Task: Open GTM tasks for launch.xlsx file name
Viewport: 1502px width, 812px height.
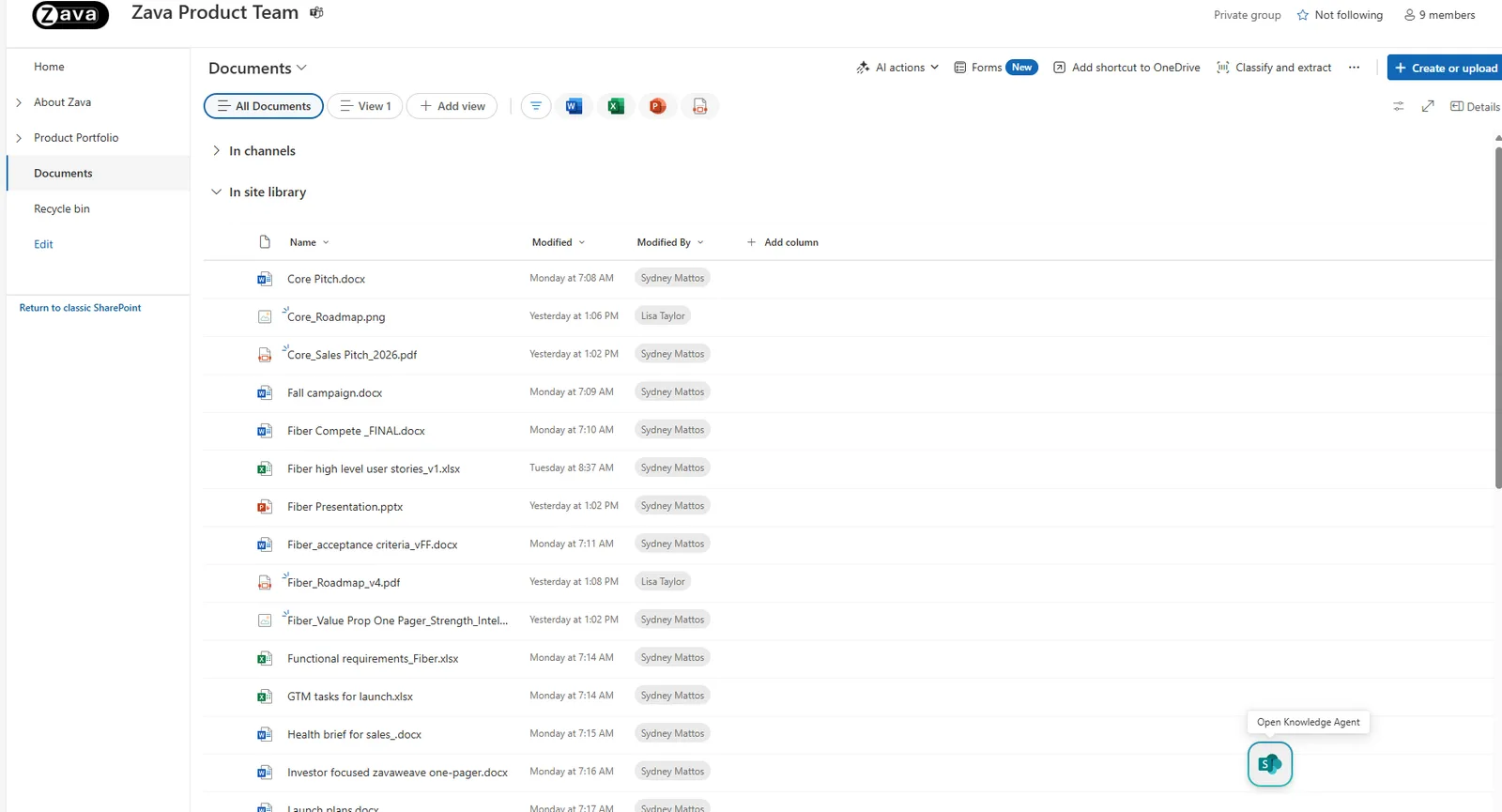Action: pos(349,697)
